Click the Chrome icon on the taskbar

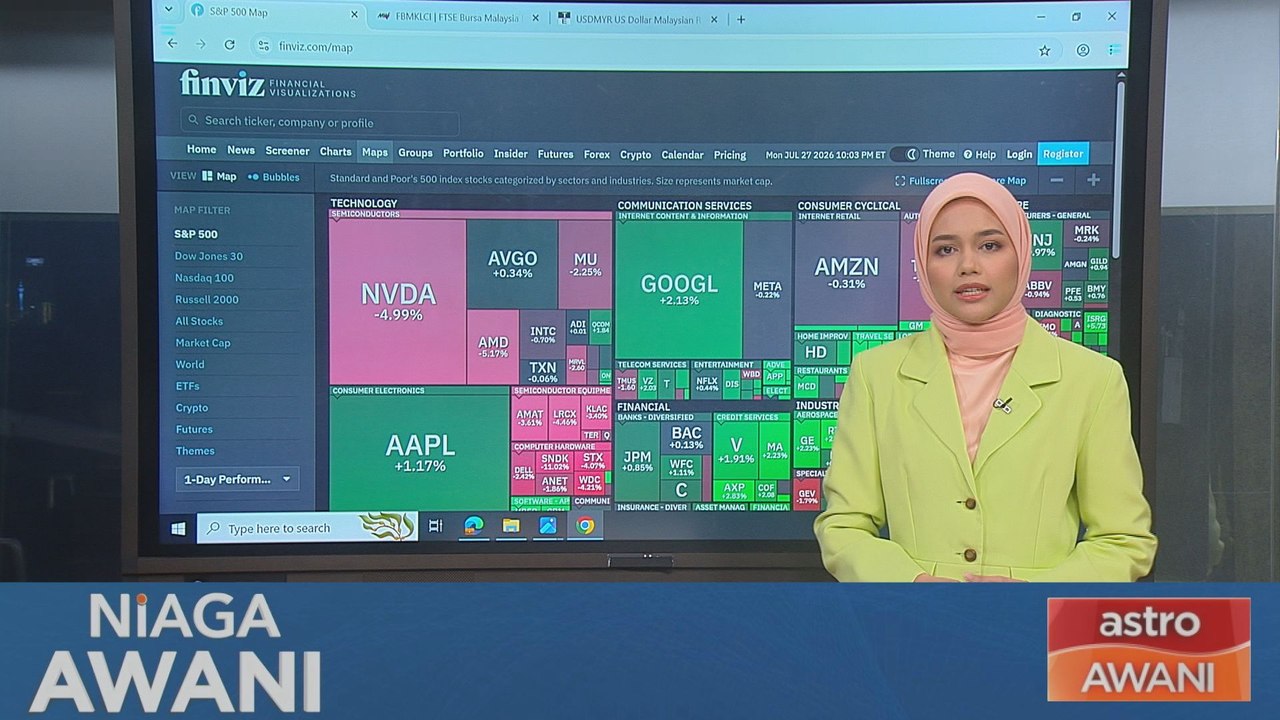tap(585, 525)
